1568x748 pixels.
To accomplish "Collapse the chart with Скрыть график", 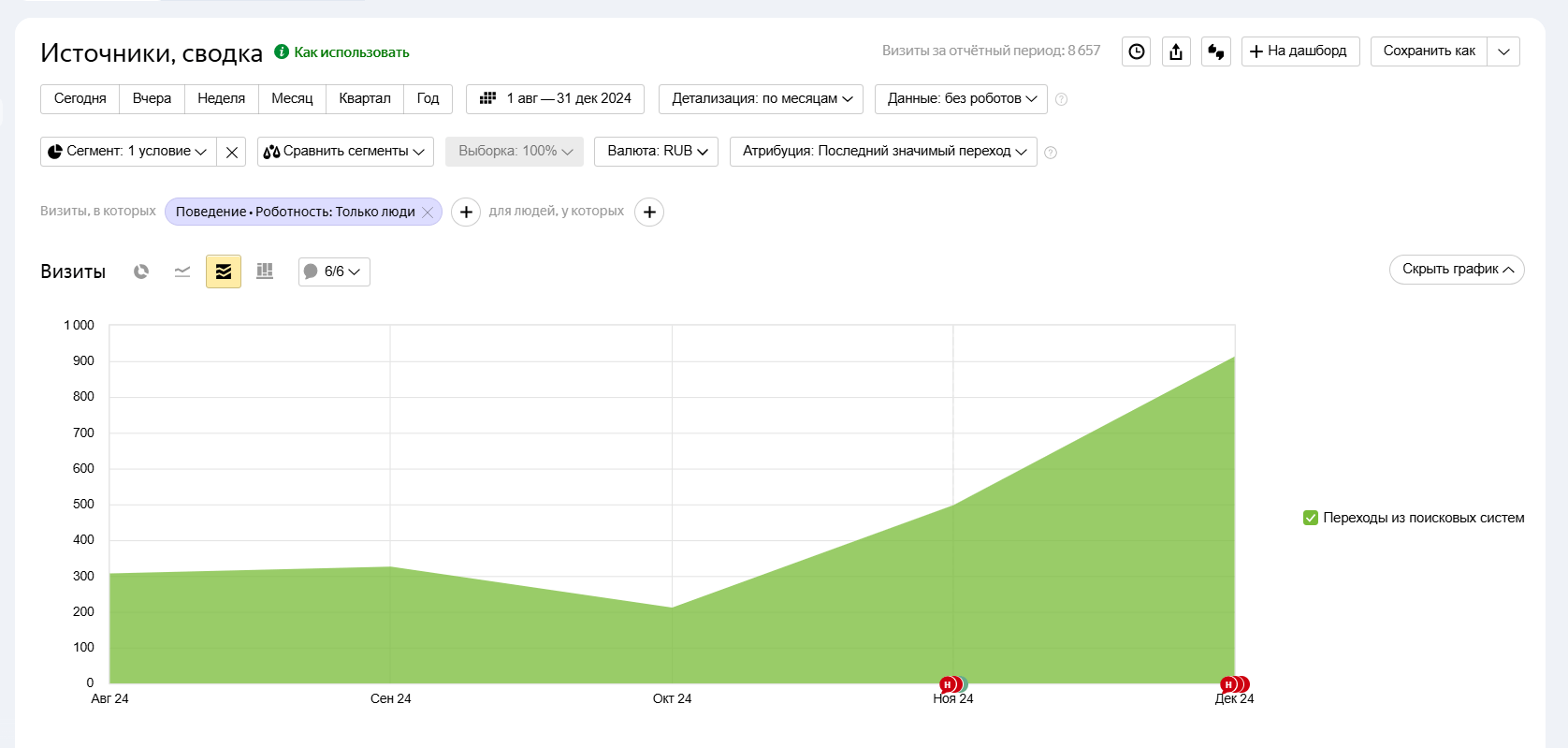I will pyautogui.click(x=1457, y=270).
